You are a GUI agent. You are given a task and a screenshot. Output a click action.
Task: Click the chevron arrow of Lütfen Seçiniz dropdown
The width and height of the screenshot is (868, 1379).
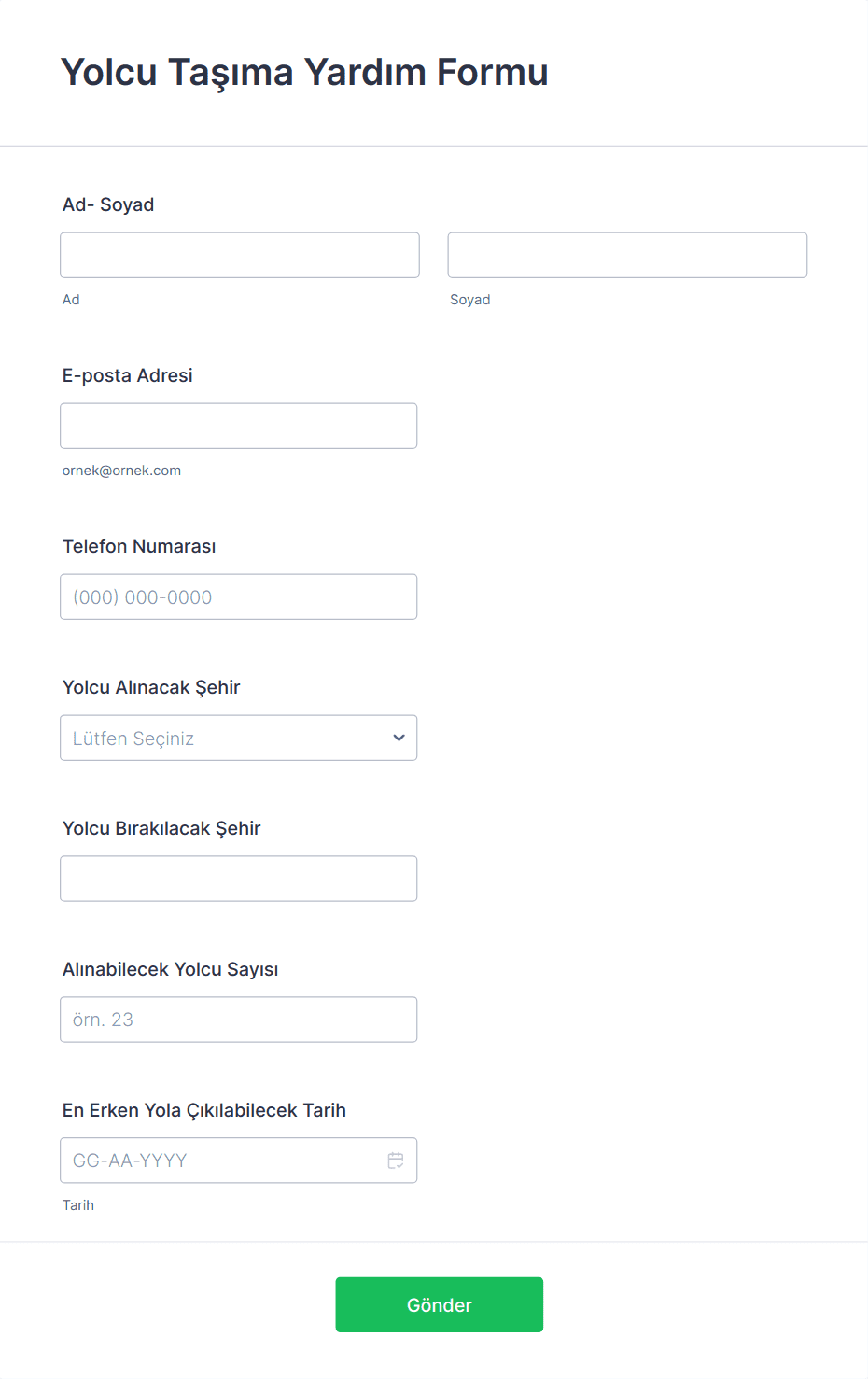[x=399, y=738]
